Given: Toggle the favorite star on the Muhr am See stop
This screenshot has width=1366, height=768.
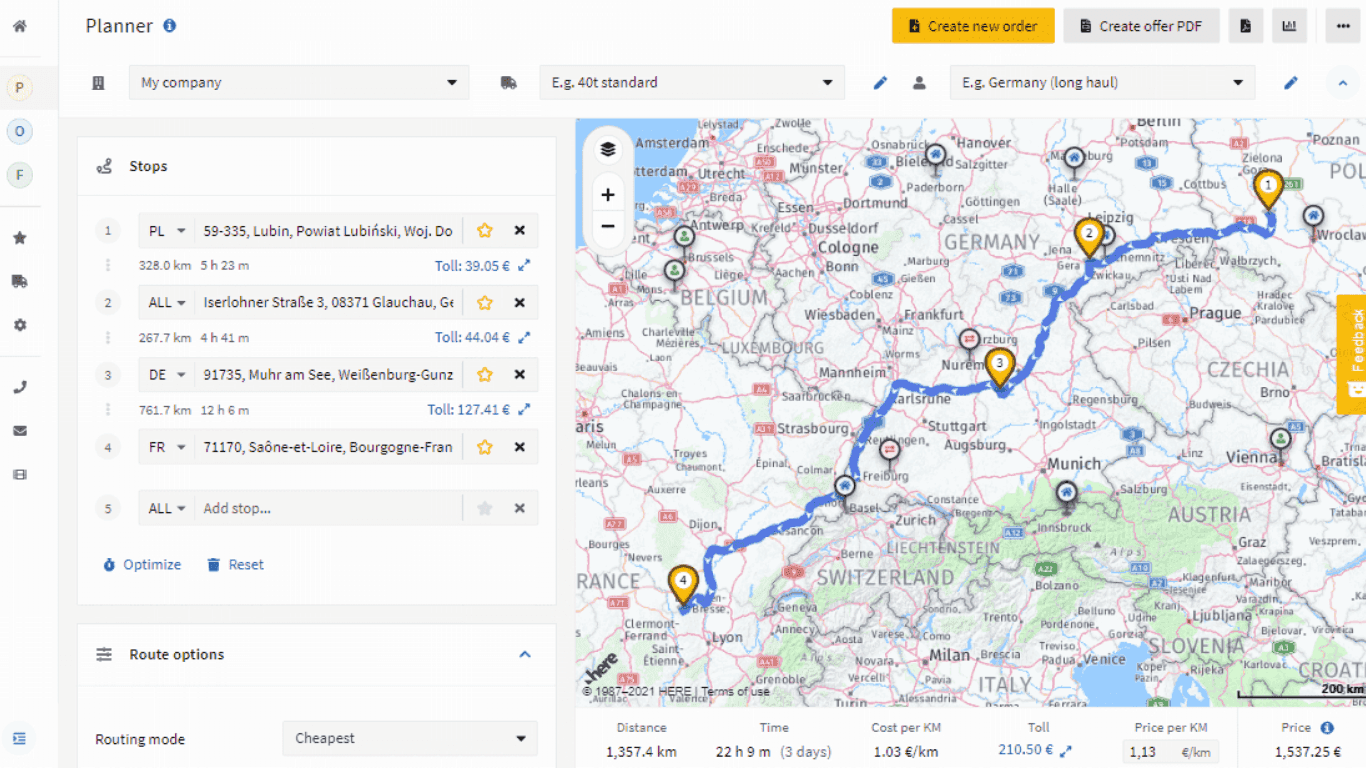Looking at the screenshot, I should coord(484,374).
